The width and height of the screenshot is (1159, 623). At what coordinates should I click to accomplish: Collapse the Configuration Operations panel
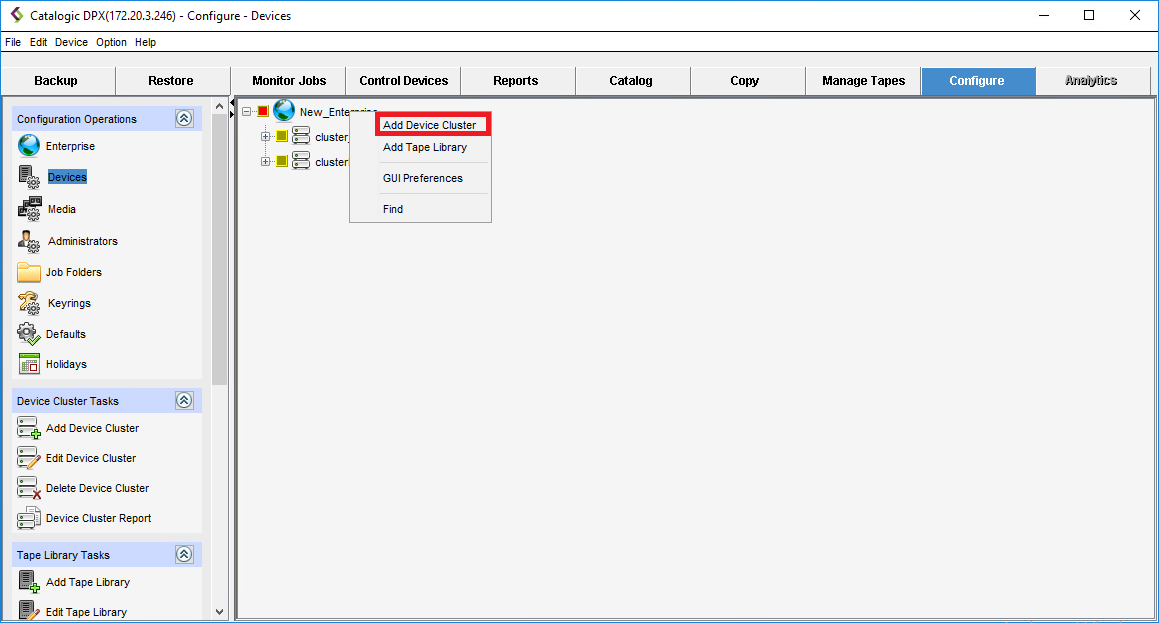tap(184, 119)
